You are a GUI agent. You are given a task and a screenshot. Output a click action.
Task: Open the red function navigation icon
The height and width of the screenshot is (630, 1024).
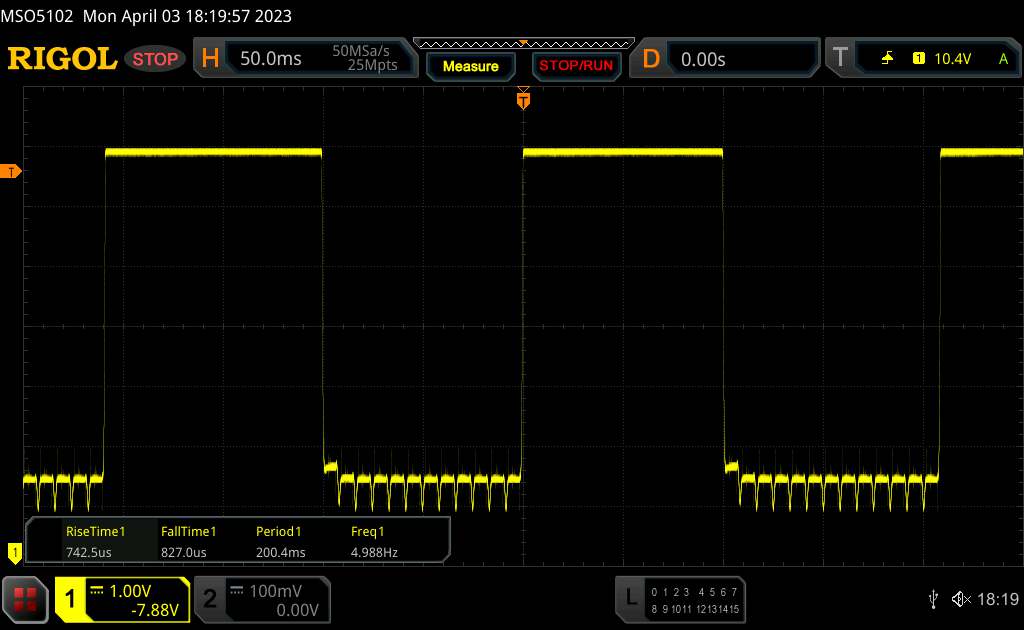tap(25, 599)
